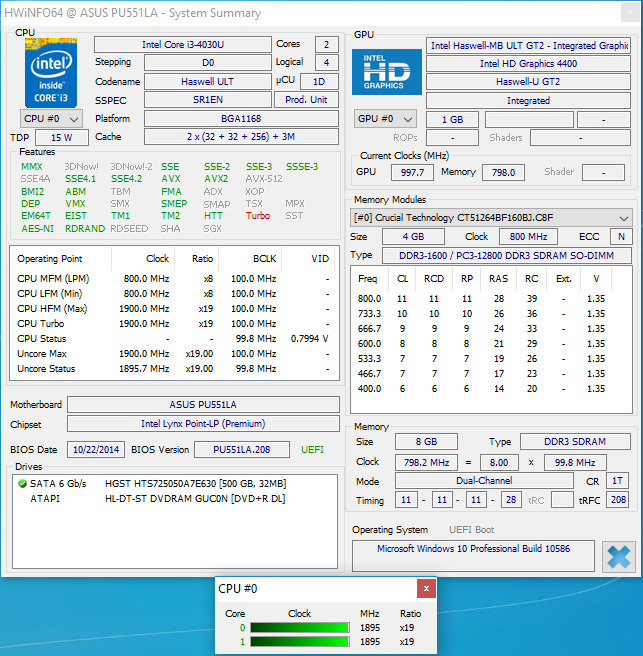Click the DDR3-1600 / PC3-12800 type field
This screenshot has height=656, width=643.
507,256
